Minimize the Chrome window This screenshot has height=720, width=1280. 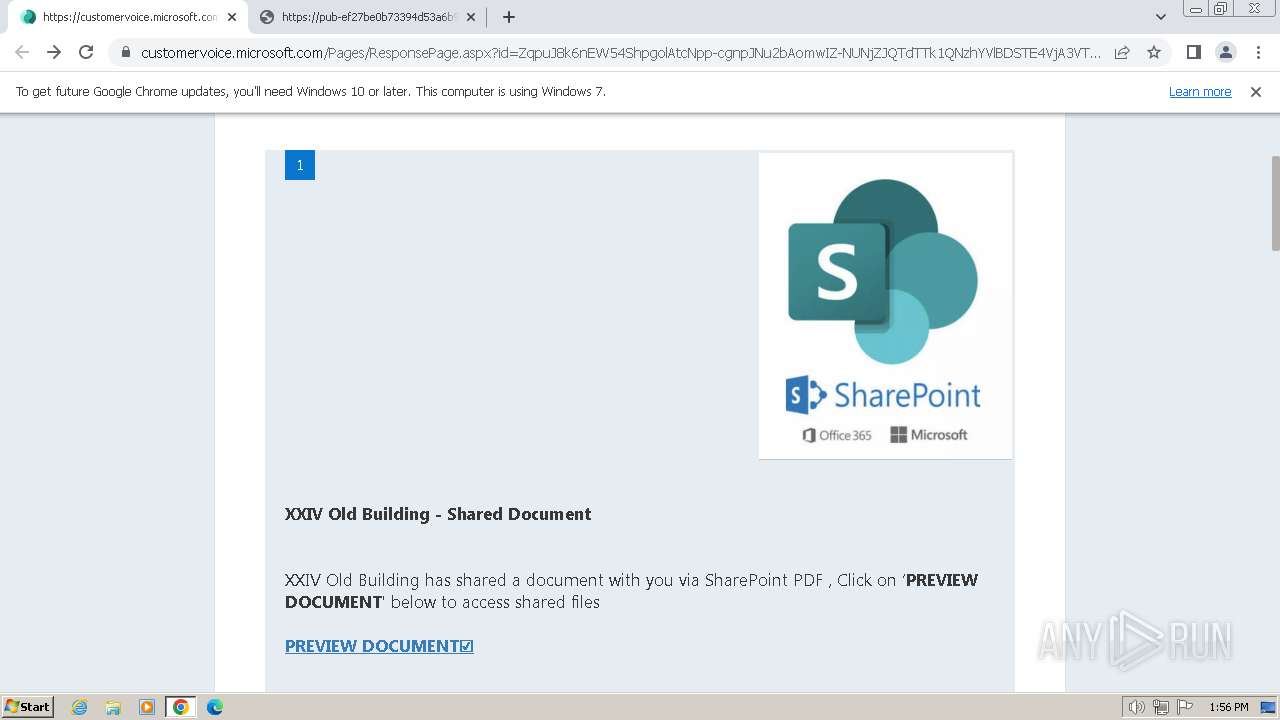1195,9
